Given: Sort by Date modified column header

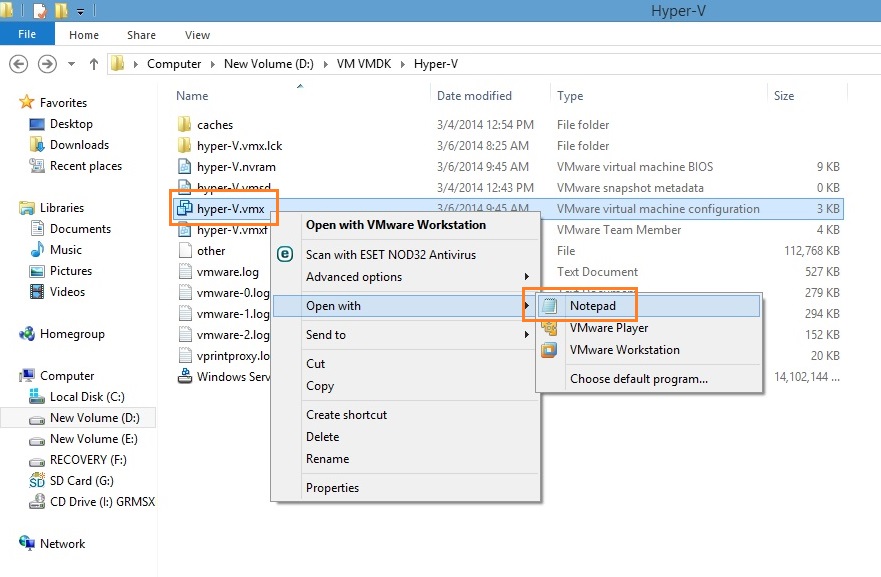Looking at the screenshot, I should pos(474,96).
